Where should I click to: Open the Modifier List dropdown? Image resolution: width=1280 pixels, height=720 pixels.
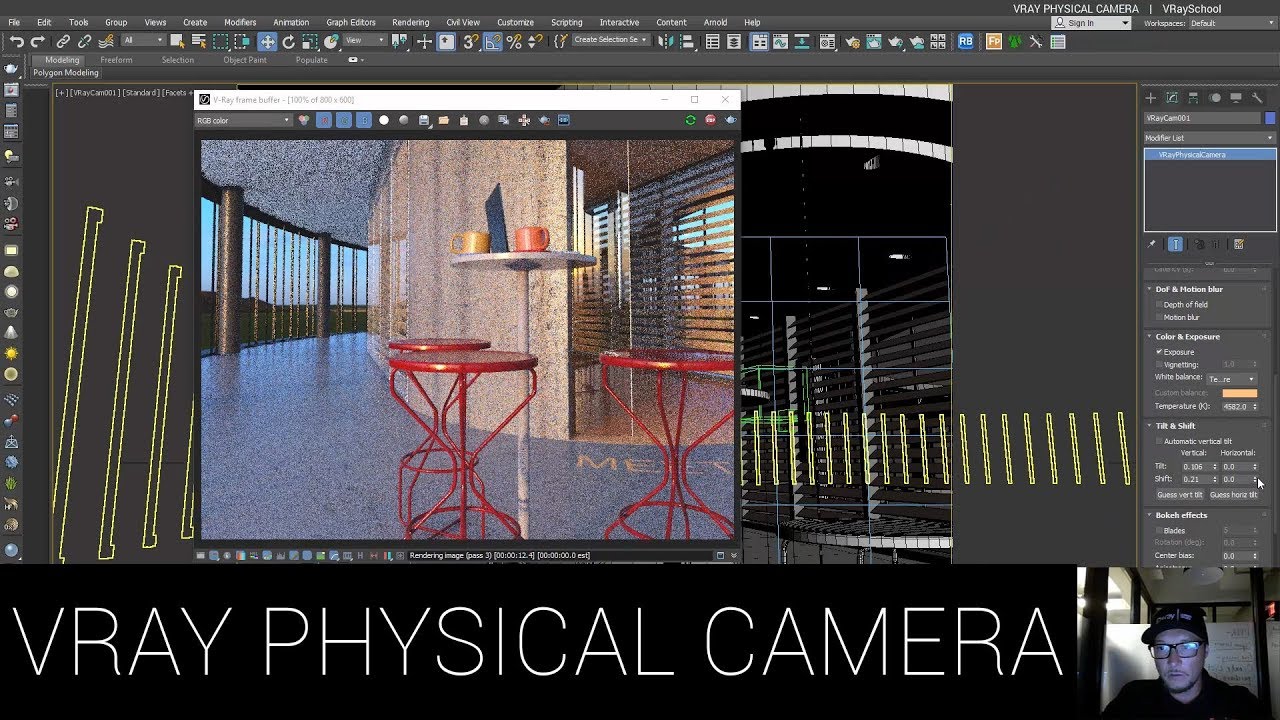click(1210, 138)
